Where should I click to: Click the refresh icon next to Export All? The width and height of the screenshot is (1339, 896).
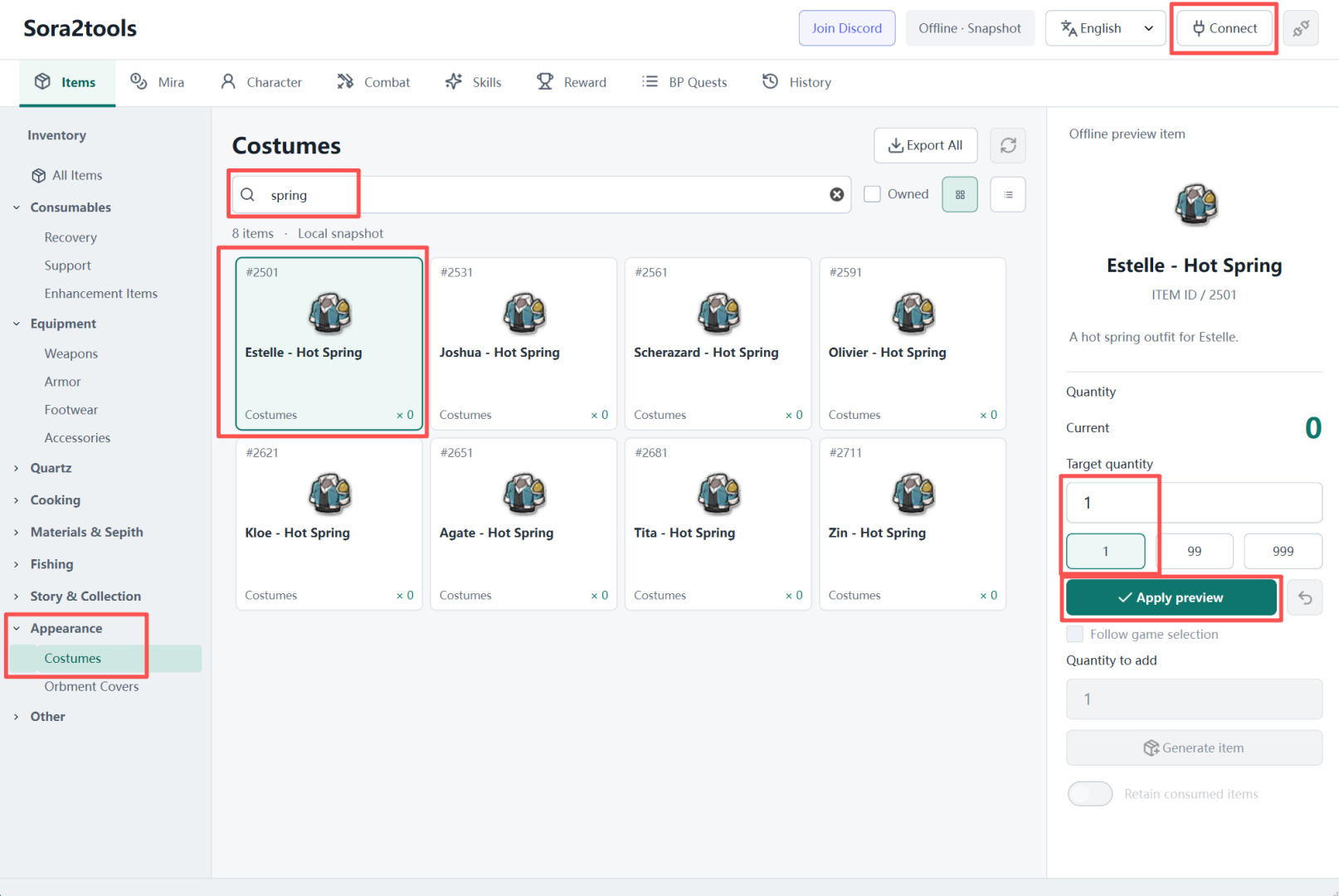tap(1008, 145)
